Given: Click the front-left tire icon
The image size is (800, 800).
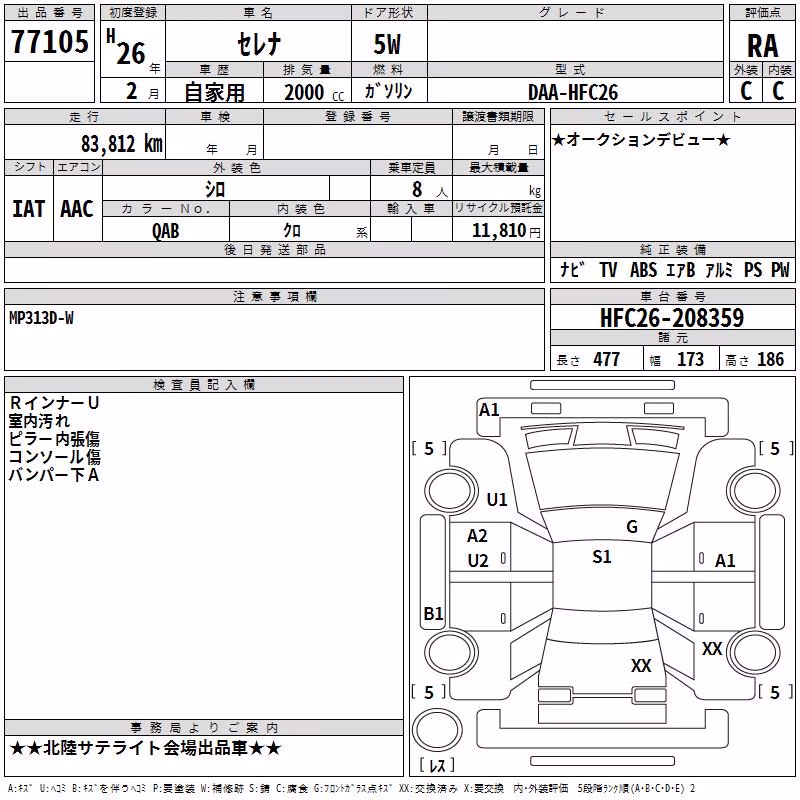Looking at the screenshot, I should pyautogui.click(x=450, y=491).
